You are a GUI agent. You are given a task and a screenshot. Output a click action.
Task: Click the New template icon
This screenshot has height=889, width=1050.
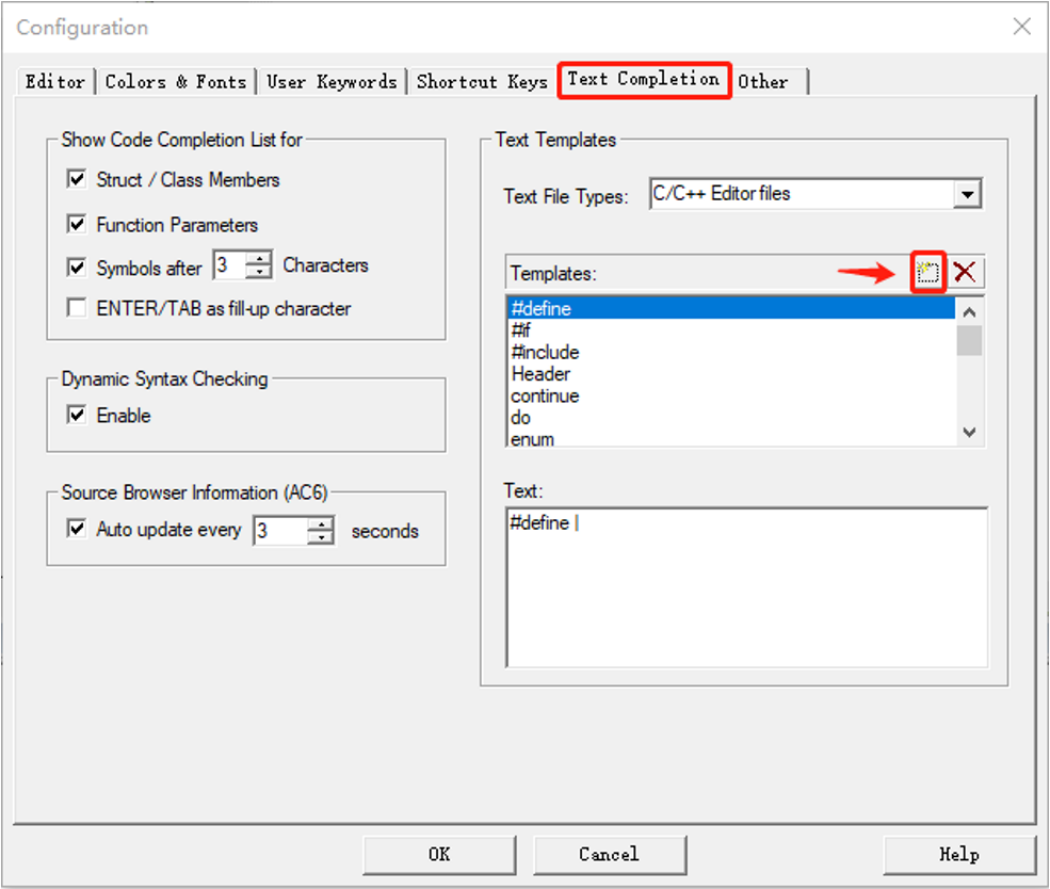point(928,272)
